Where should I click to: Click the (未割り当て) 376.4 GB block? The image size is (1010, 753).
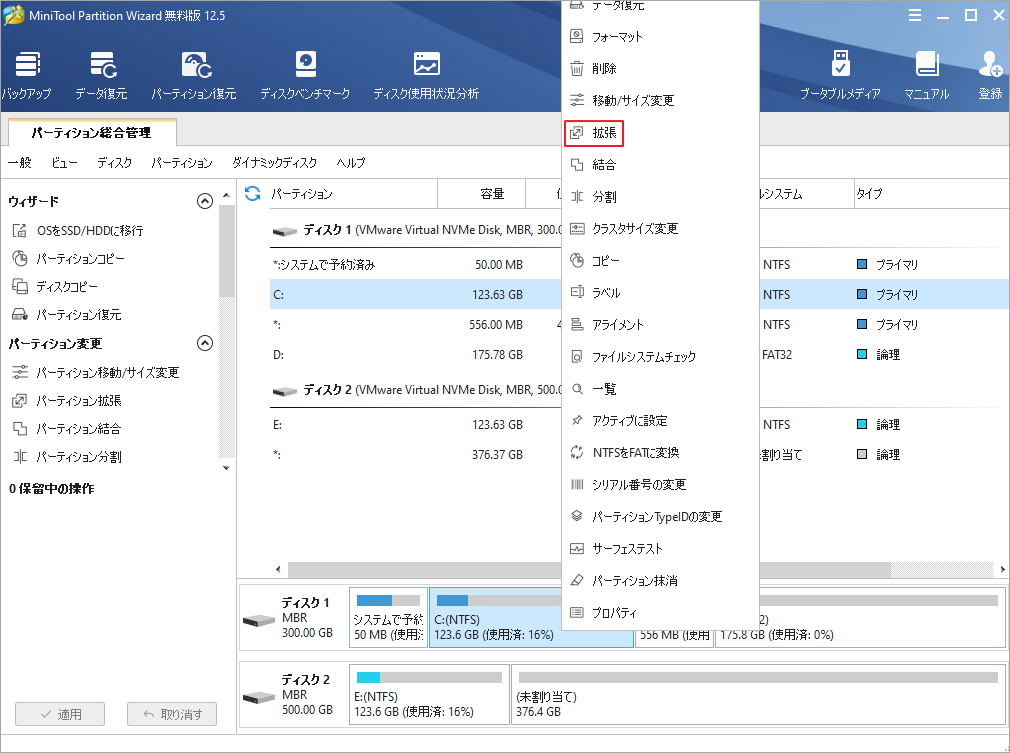pos(758,694)
